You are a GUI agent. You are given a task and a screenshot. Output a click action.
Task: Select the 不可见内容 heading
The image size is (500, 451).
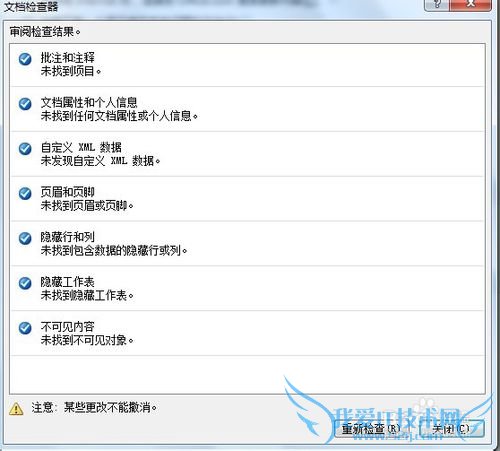68,327
